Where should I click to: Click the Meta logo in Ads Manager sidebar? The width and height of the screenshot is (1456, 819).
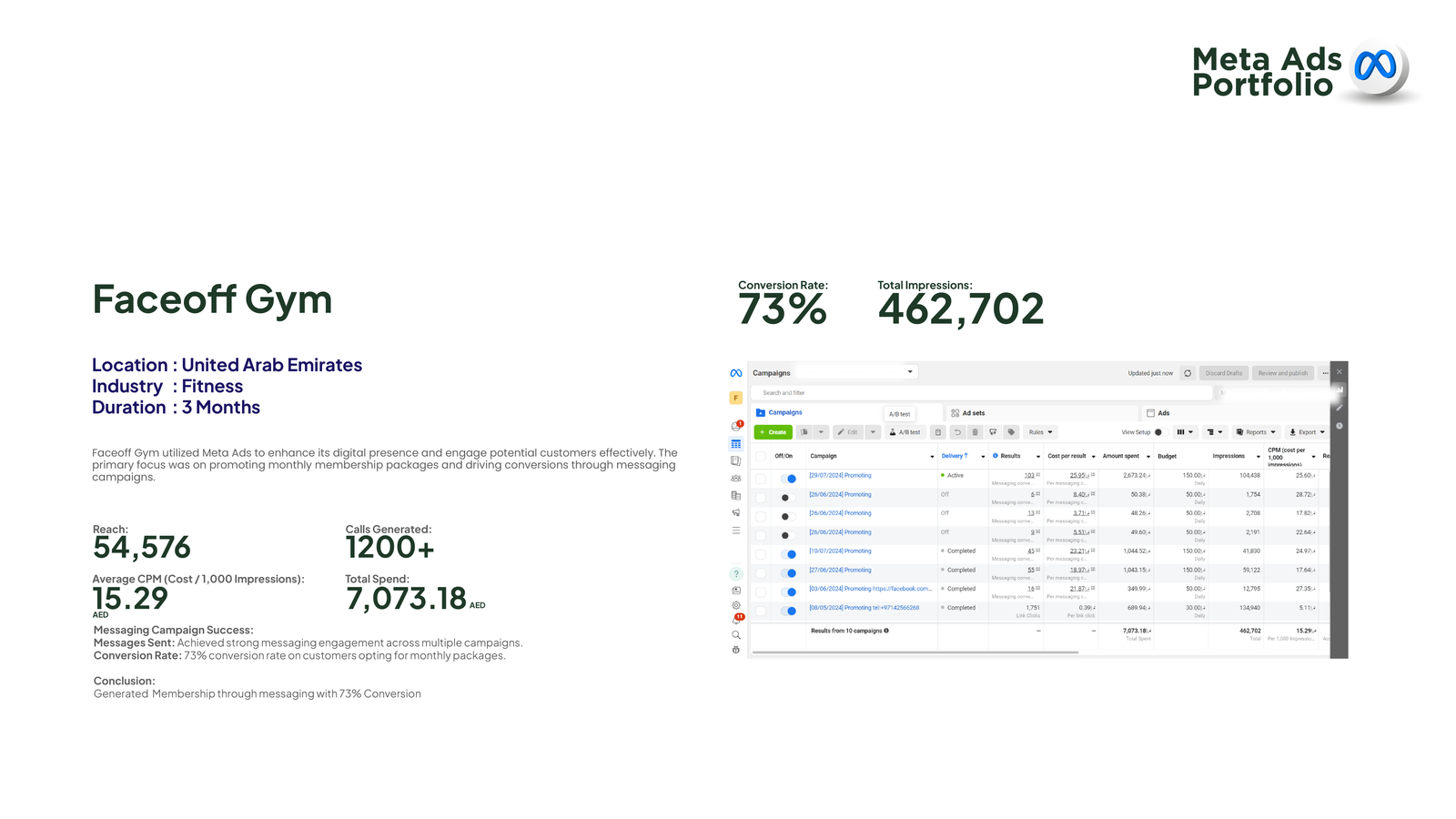tap(736, 373)
